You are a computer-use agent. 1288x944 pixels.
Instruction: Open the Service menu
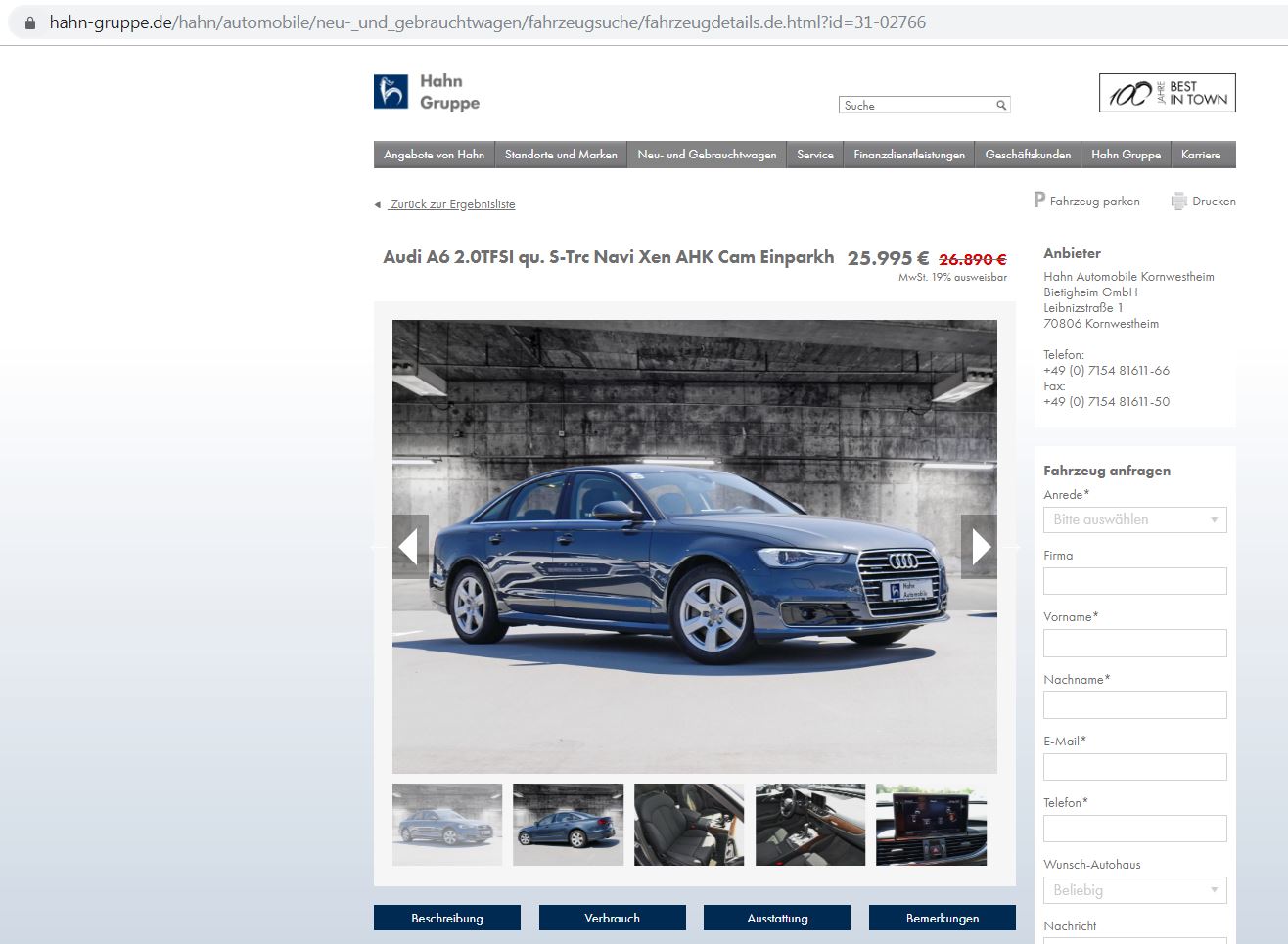[x=814, y=155]
